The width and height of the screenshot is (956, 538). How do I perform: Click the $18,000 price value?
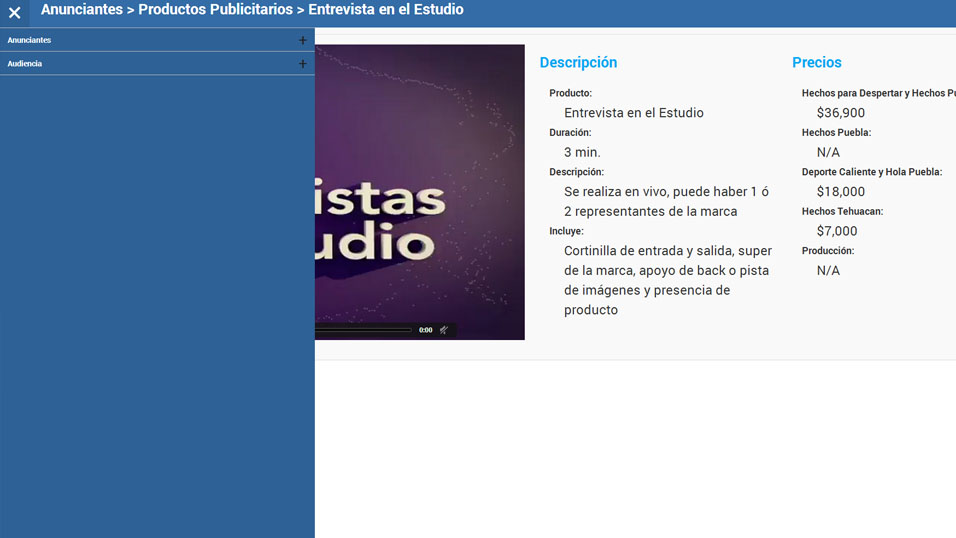840,192
